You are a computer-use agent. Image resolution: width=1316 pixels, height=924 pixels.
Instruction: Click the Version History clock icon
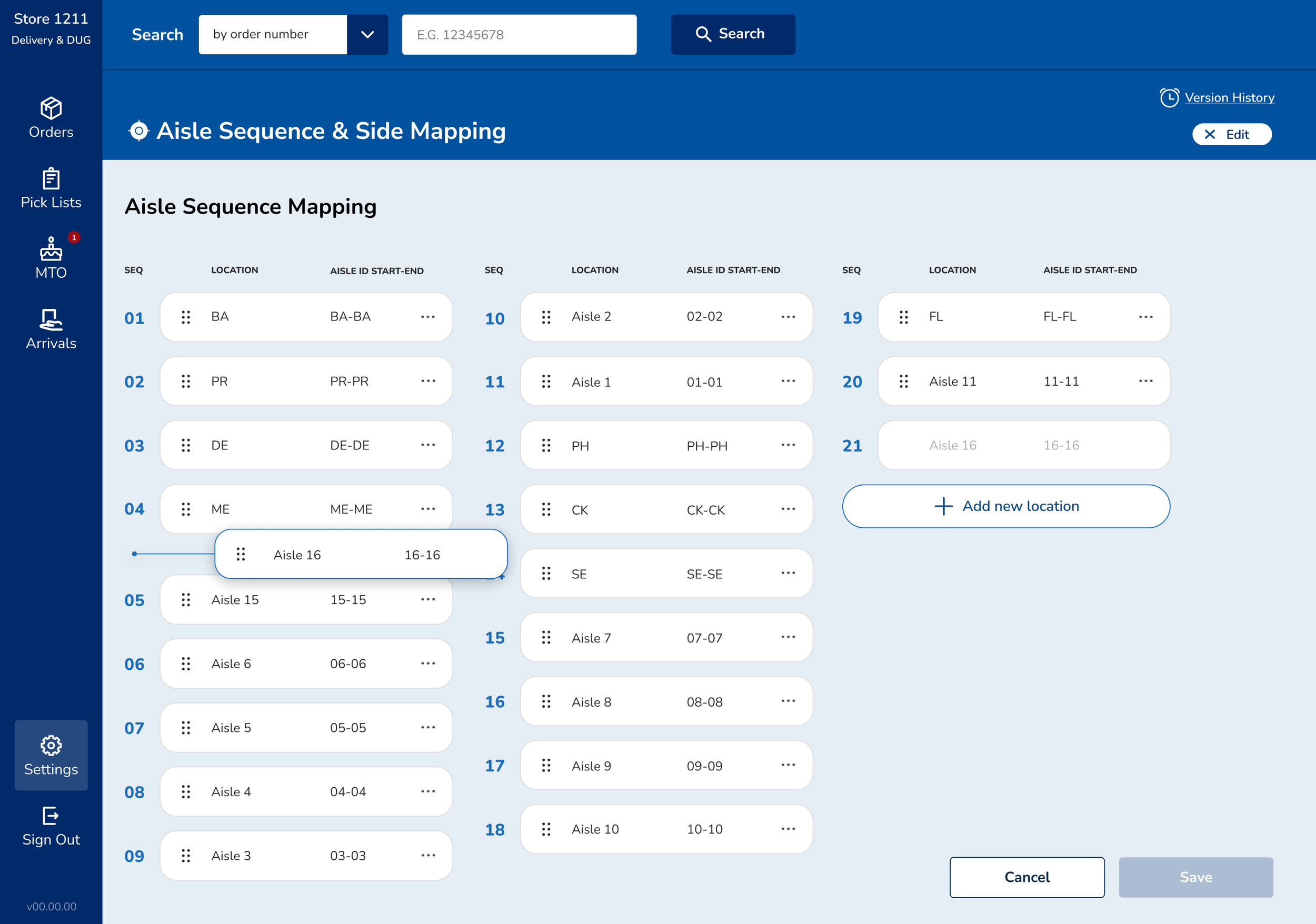[1169, 97]
